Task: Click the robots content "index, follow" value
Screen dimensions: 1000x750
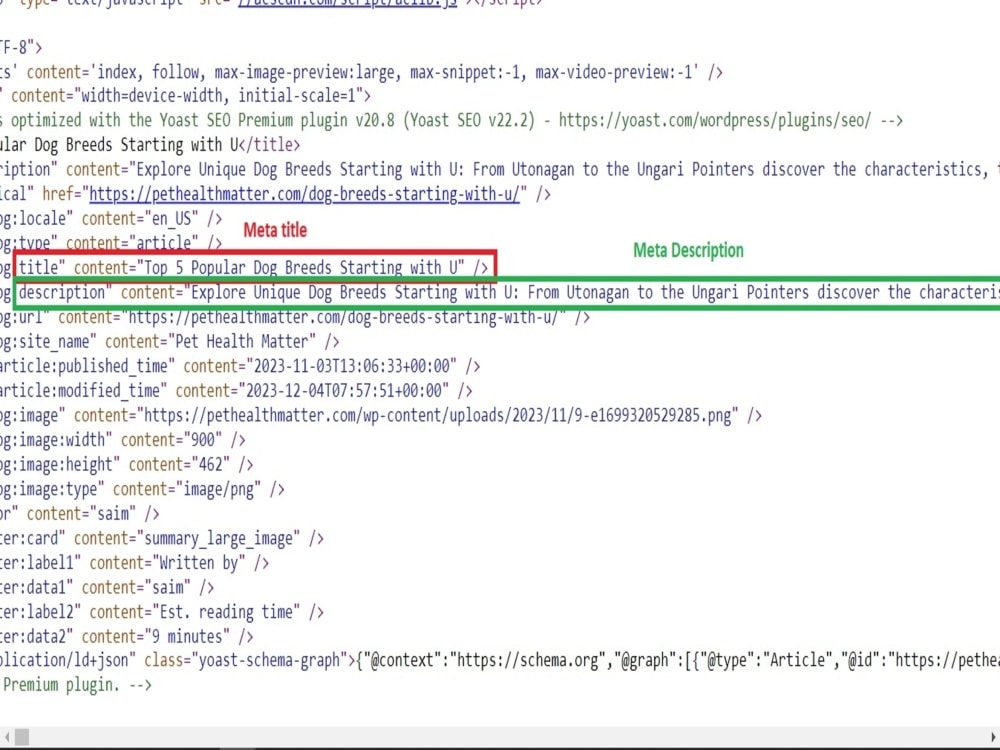Action: click(394, 72)
